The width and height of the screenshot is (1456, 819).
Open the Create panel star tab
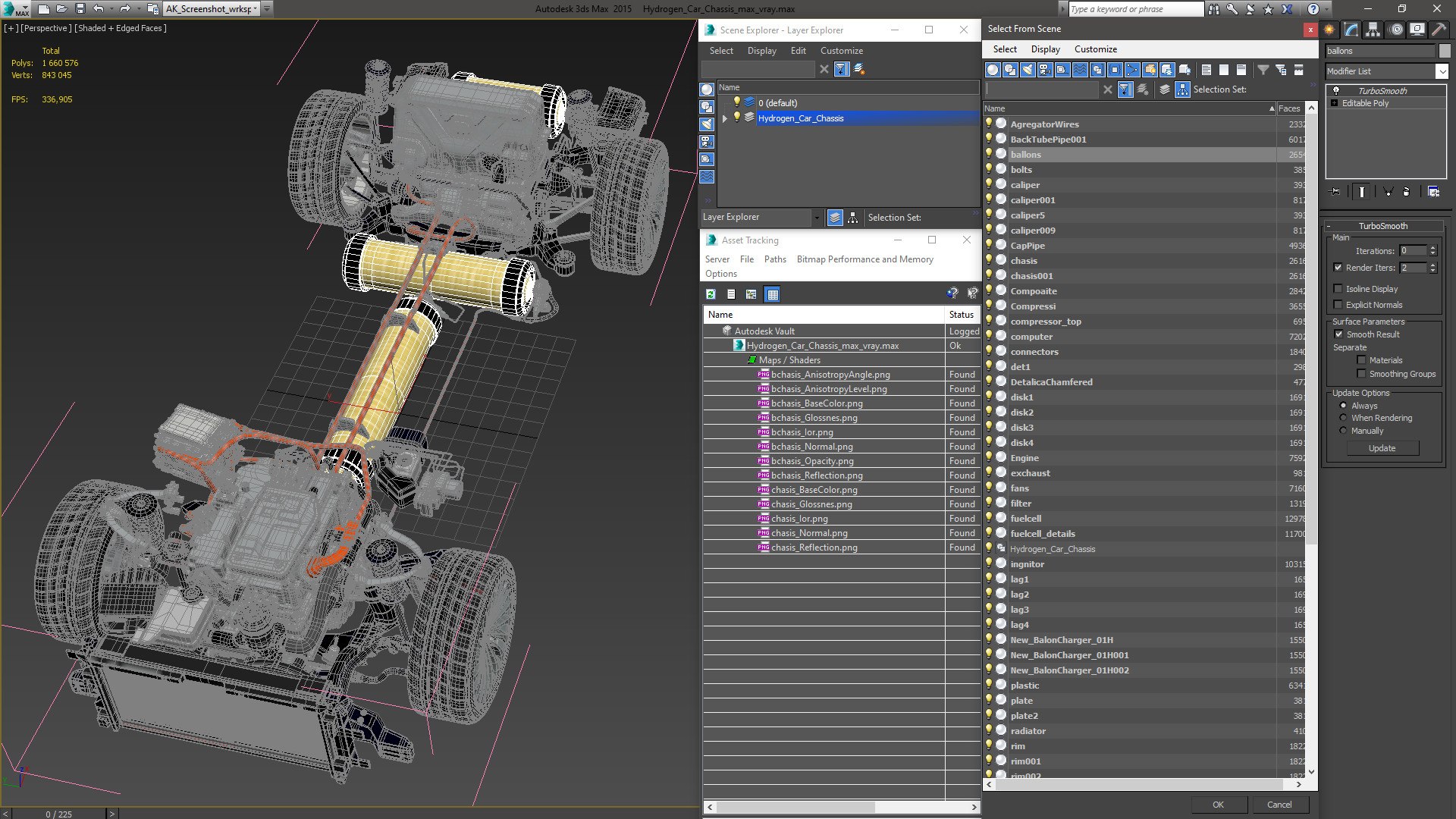pyautogui.click(x=1329, y=30)
